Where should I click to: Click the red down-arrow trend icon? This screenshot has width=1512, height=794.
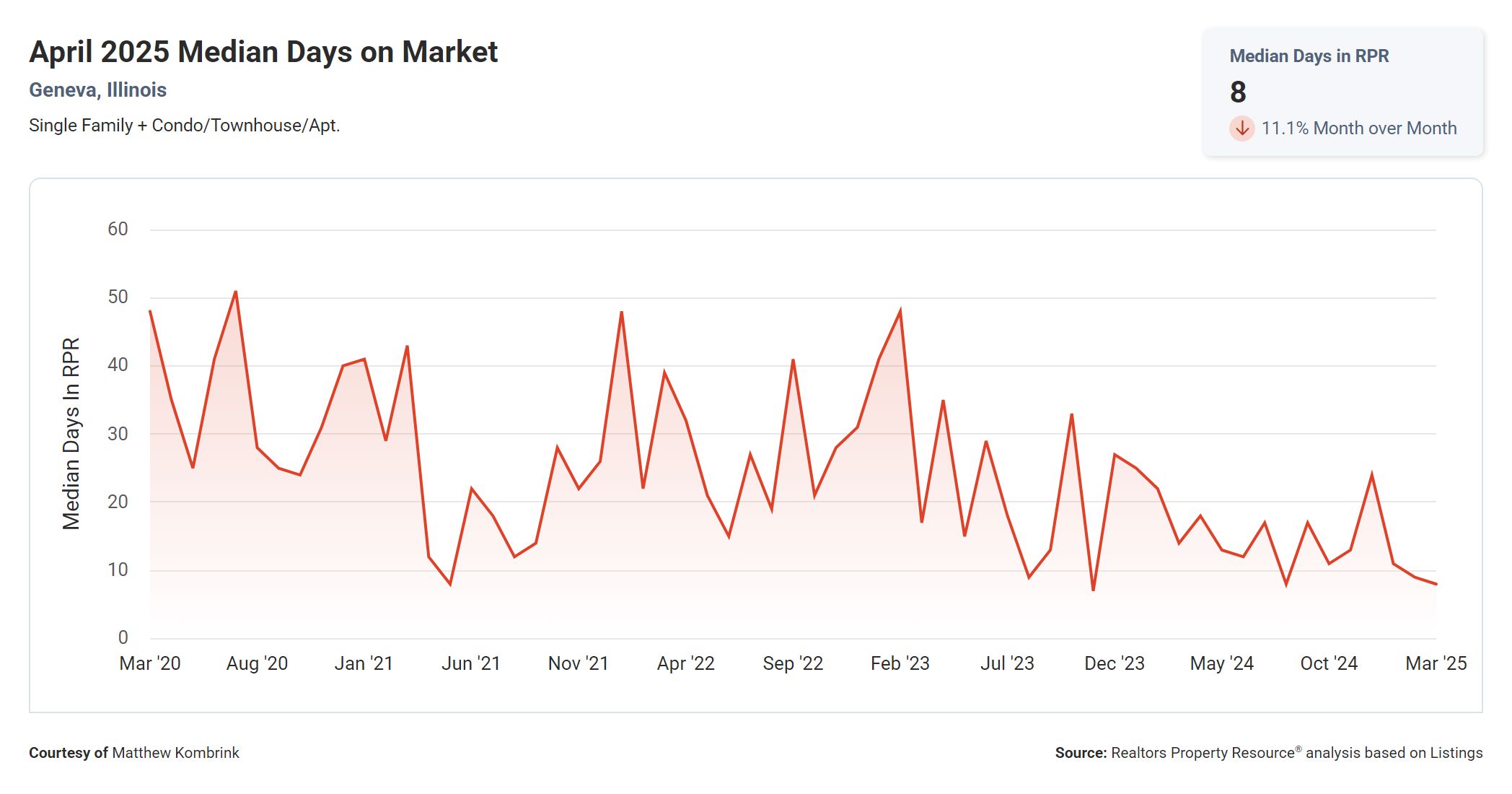1241,128
